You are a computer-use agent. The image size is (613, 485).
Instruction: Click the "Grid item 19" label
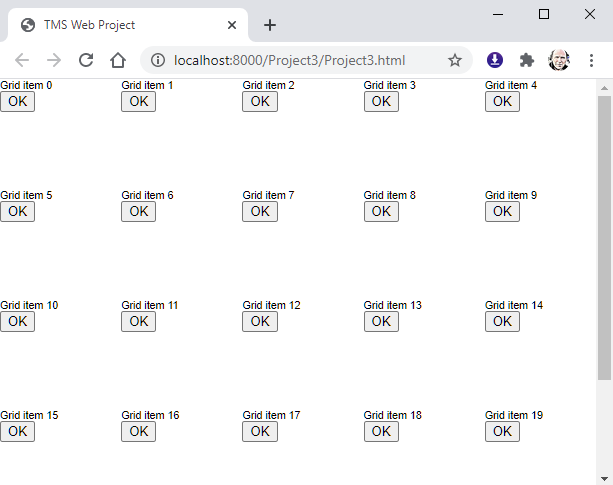[x=514, y=415]
